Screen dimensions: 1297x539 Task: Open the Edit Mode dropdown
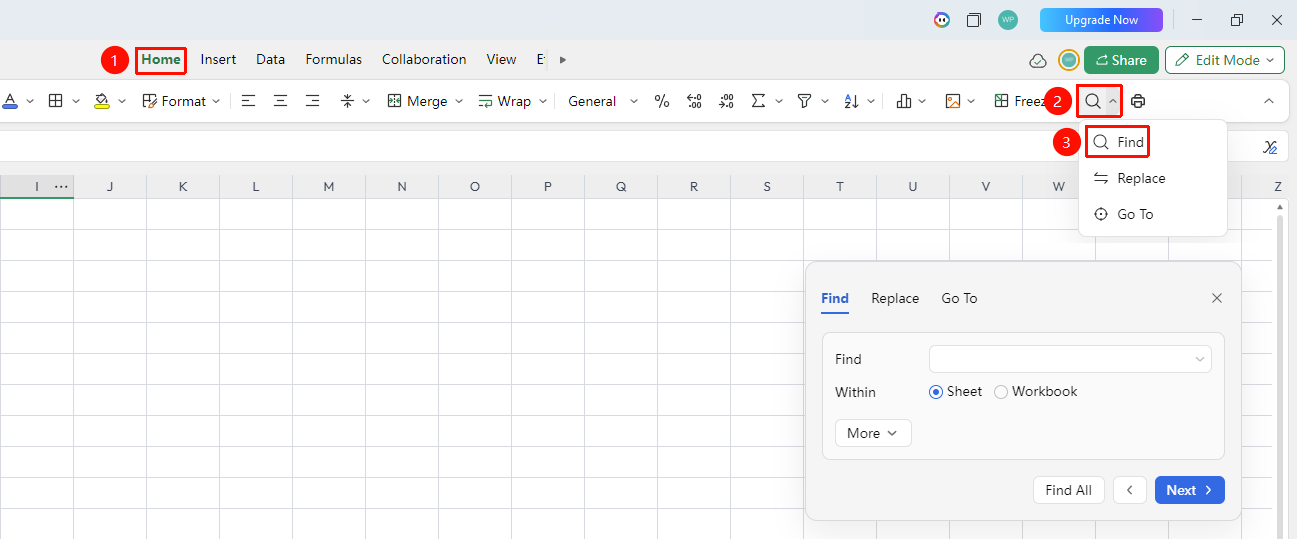click(1225, 60)
